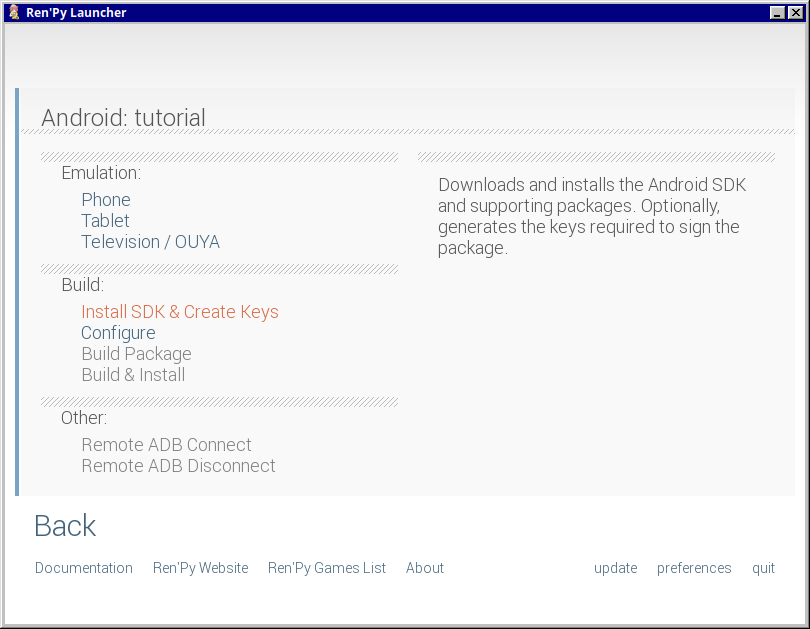Screen dimensions: 810x629
Task: Select Build Package
Action: click(136, 354)
